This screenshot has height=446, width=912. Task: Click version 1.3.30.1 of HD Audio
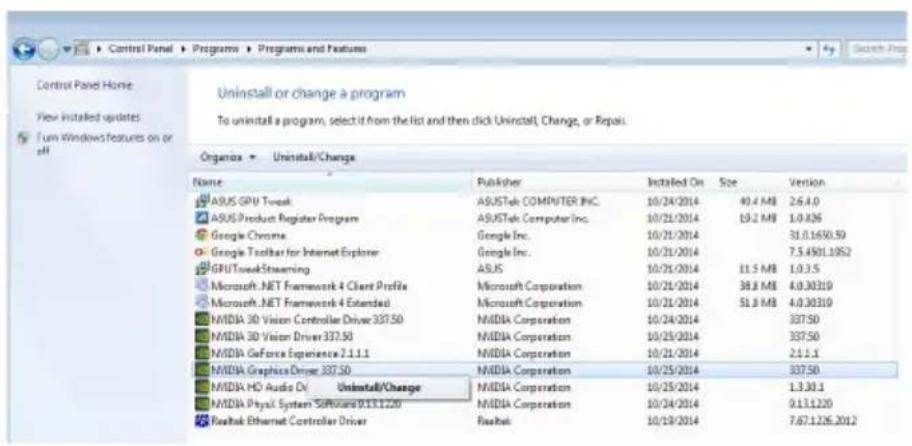(806, 387)
